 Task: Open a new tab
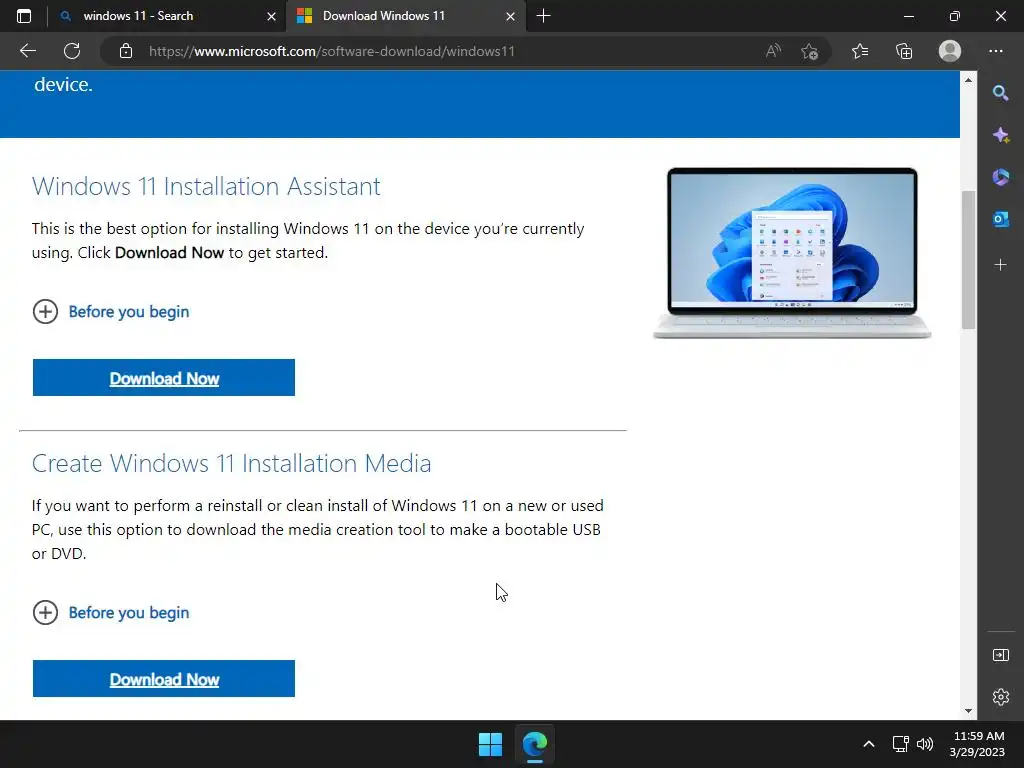(543, 16)
